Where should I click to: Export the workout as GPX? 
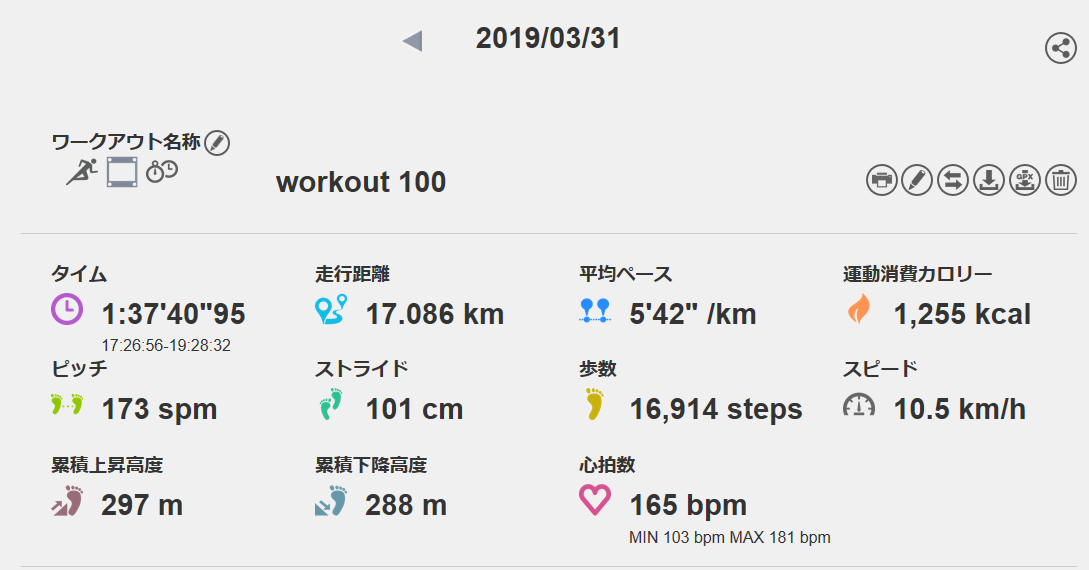coord(1025,180)
